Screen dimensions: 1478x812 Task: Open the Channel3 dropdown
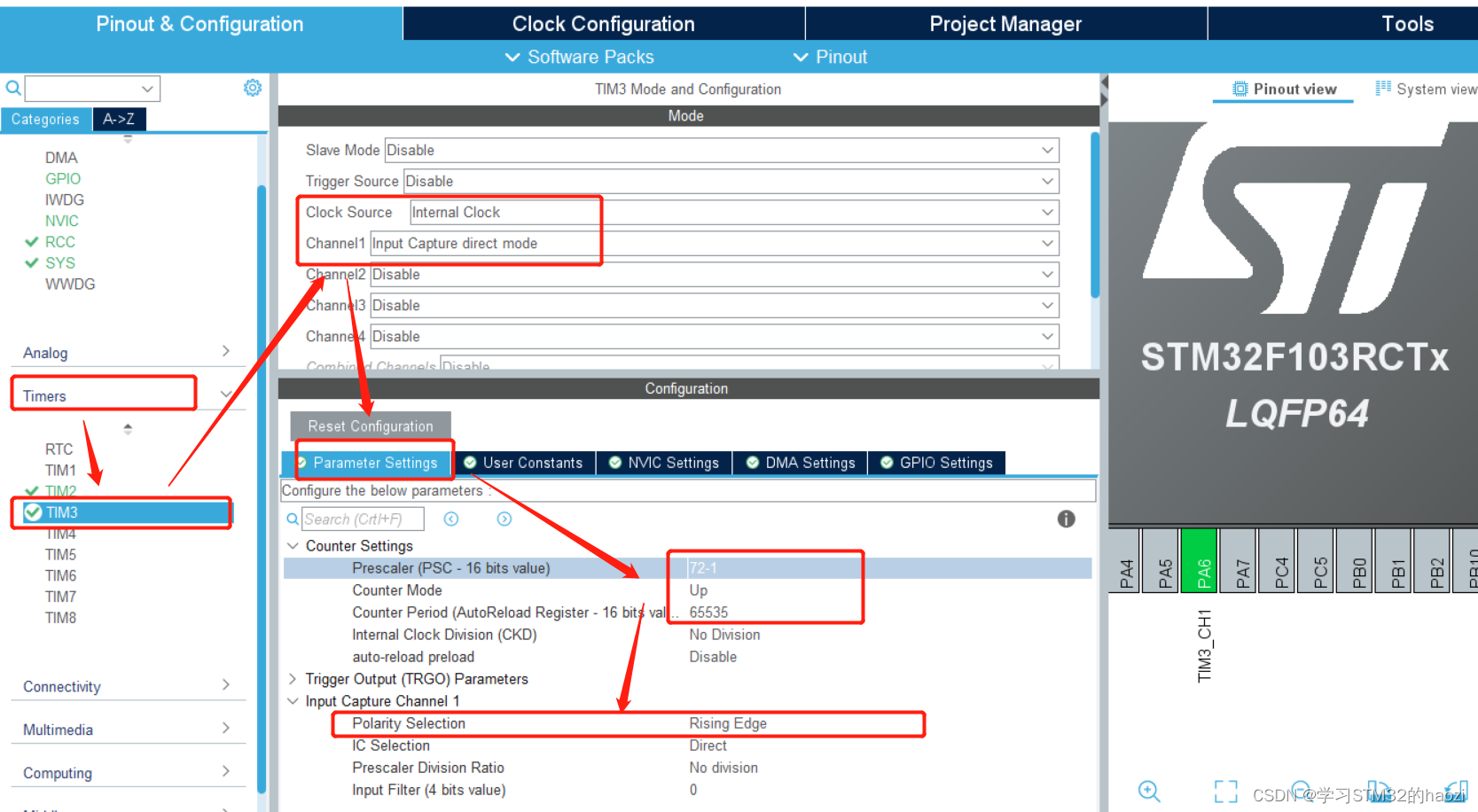point(715,305)
